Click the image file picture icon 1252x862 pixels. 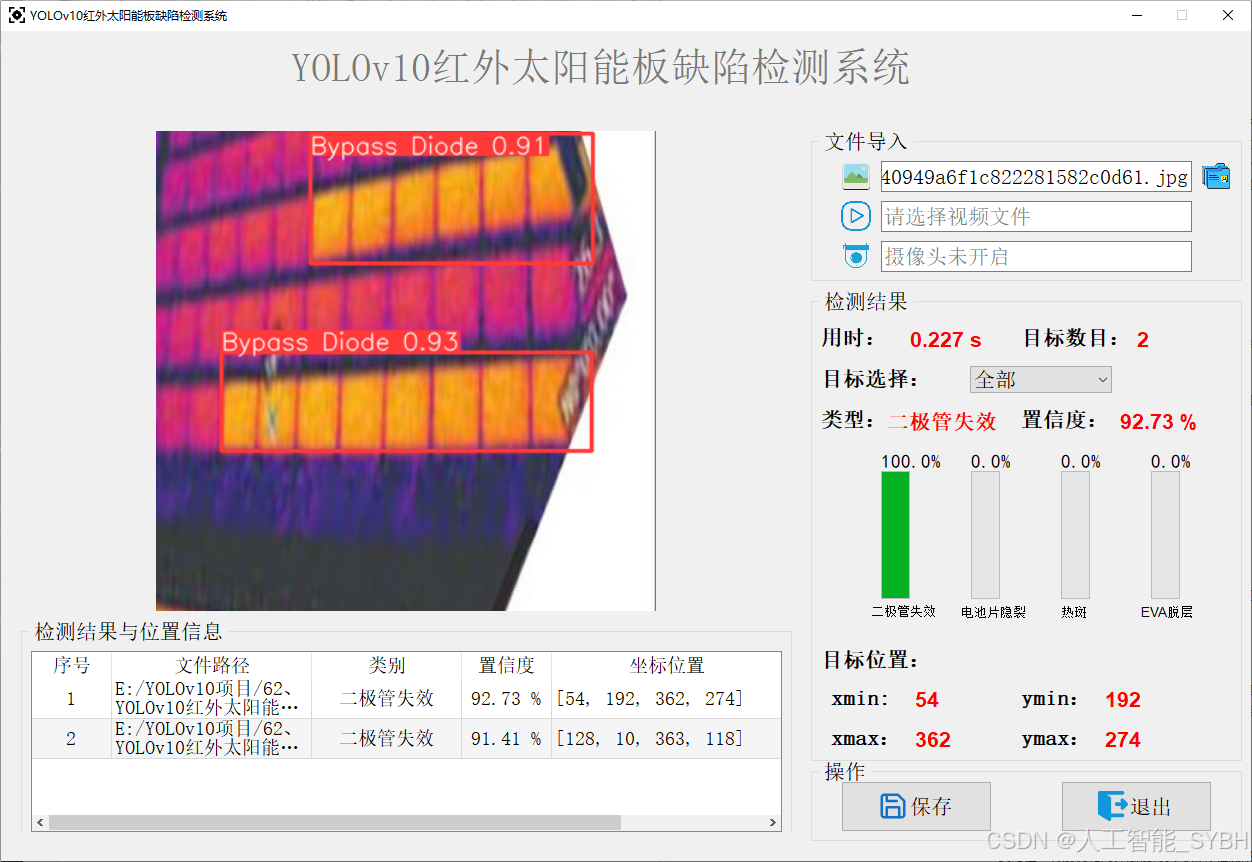click(856, 177)
